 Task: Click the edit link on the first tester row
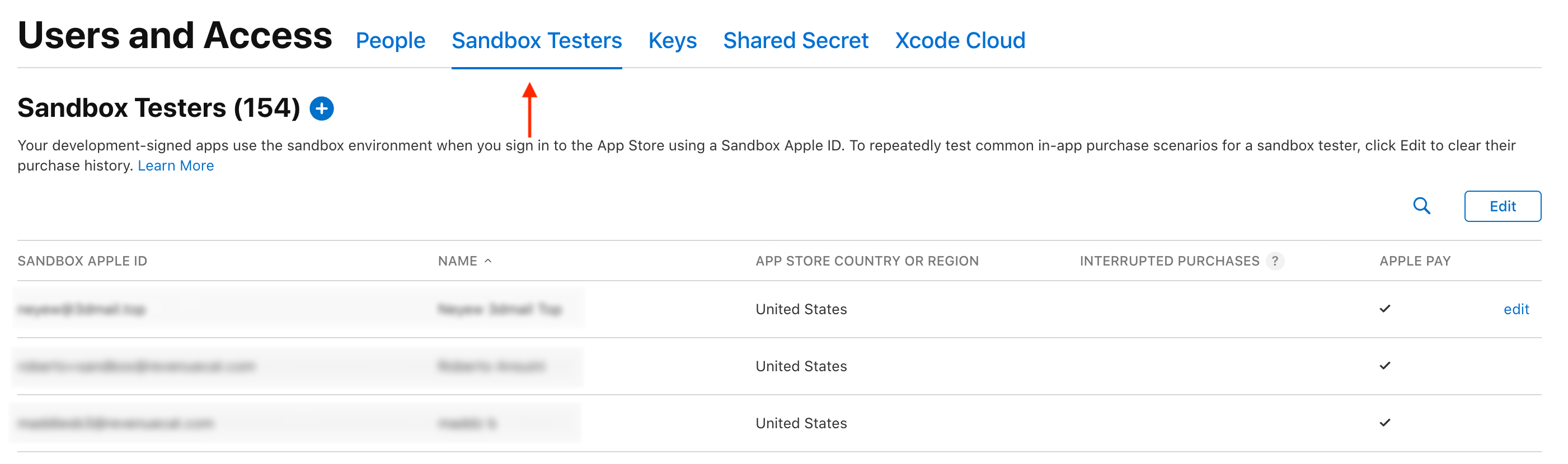click(x=1517, y=309)
